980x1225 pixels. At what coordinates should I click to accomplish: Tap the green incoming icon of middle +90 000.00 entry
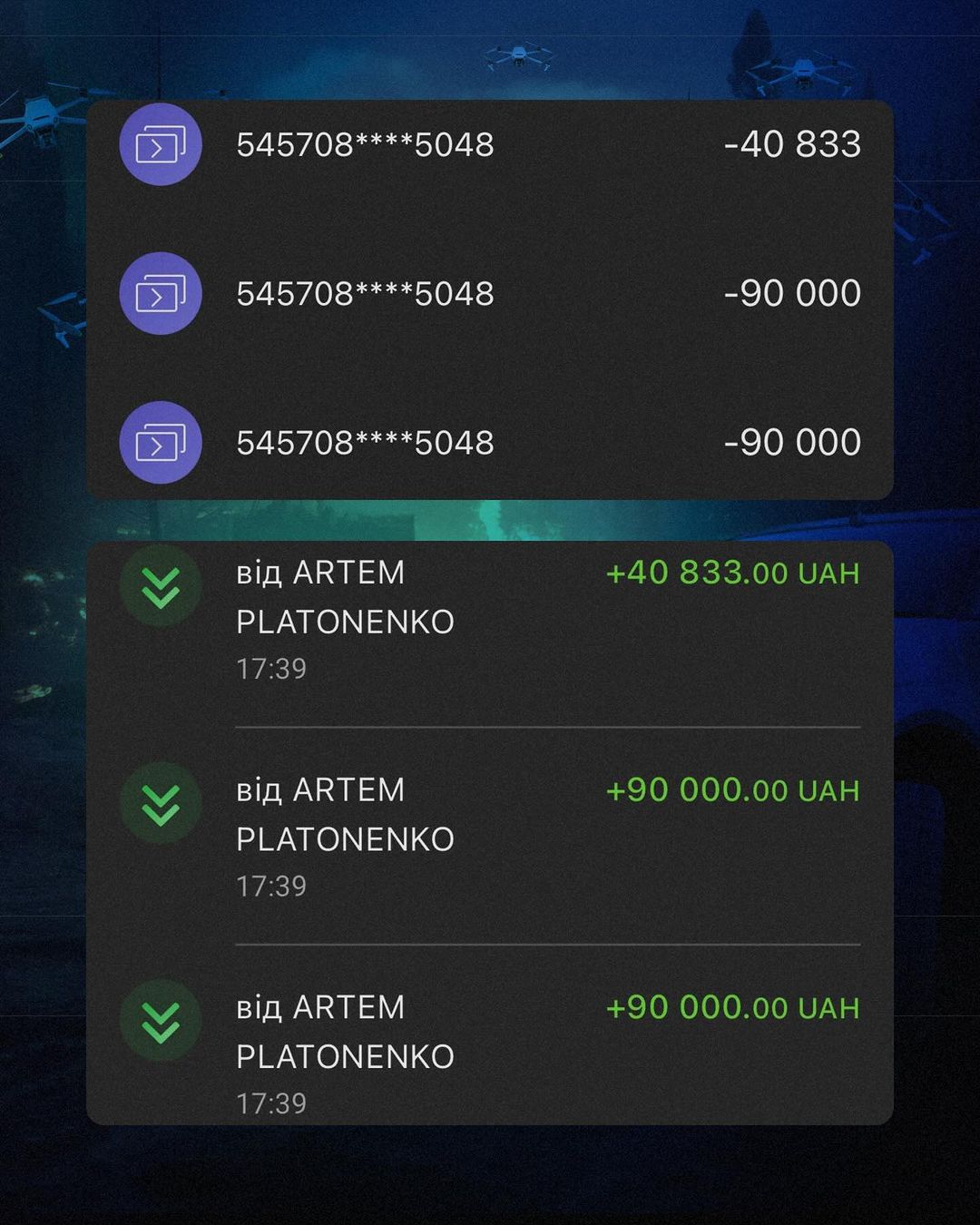pos(161,803)
